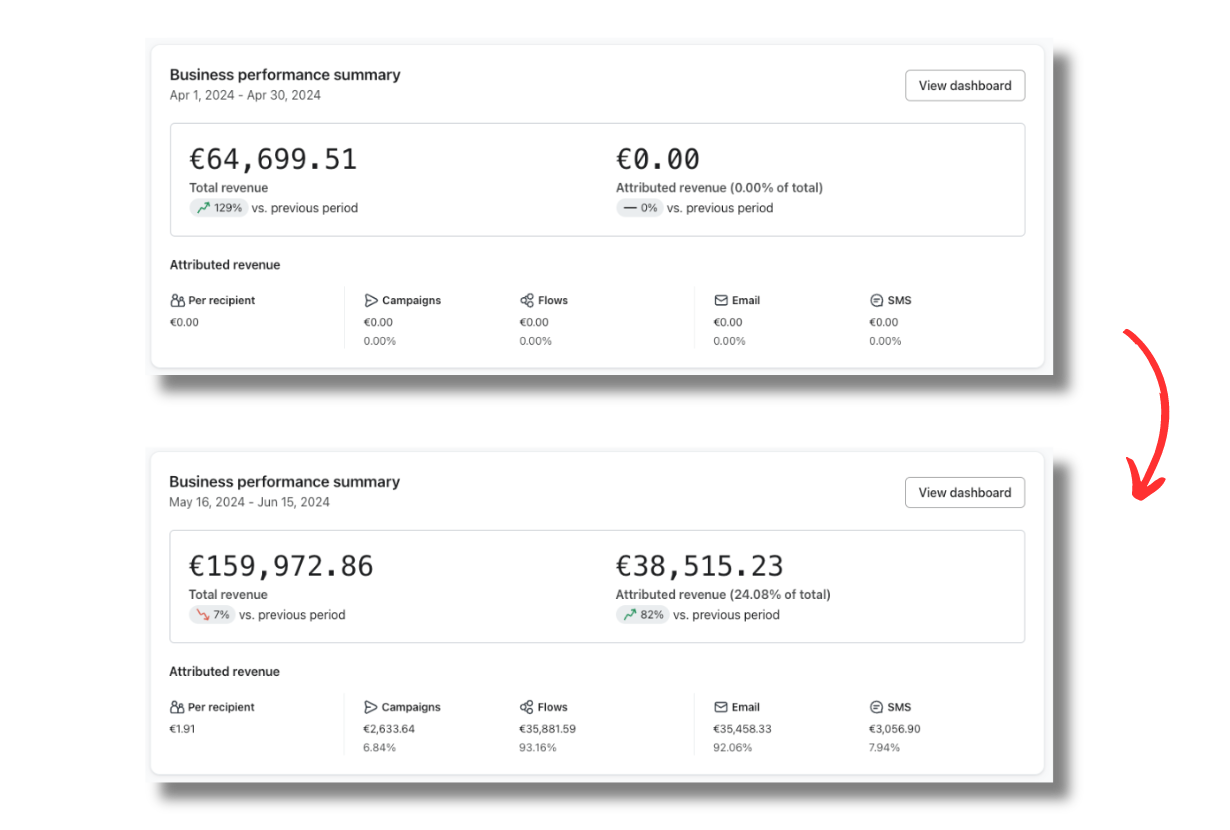
Task: Click the green 129% upward trend badge
Action: [219, 208]
